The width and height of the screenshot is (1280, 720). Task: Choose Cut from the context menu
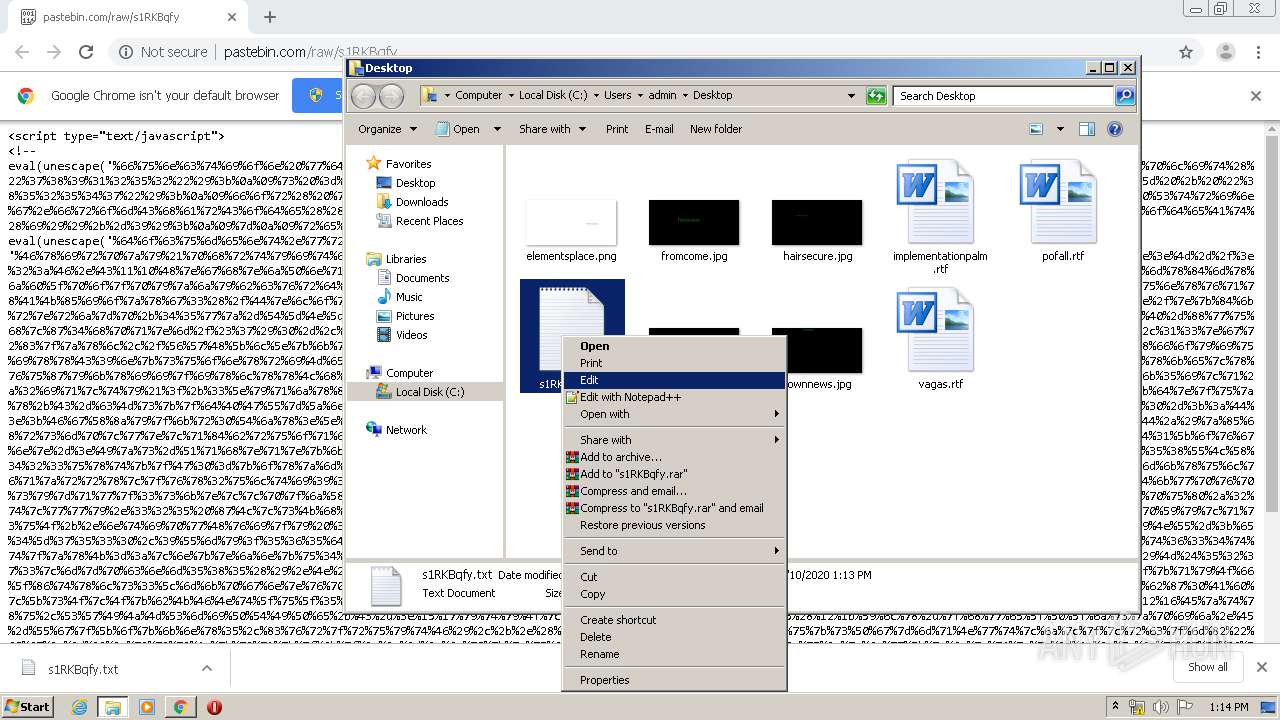click(x=674, y=577)
